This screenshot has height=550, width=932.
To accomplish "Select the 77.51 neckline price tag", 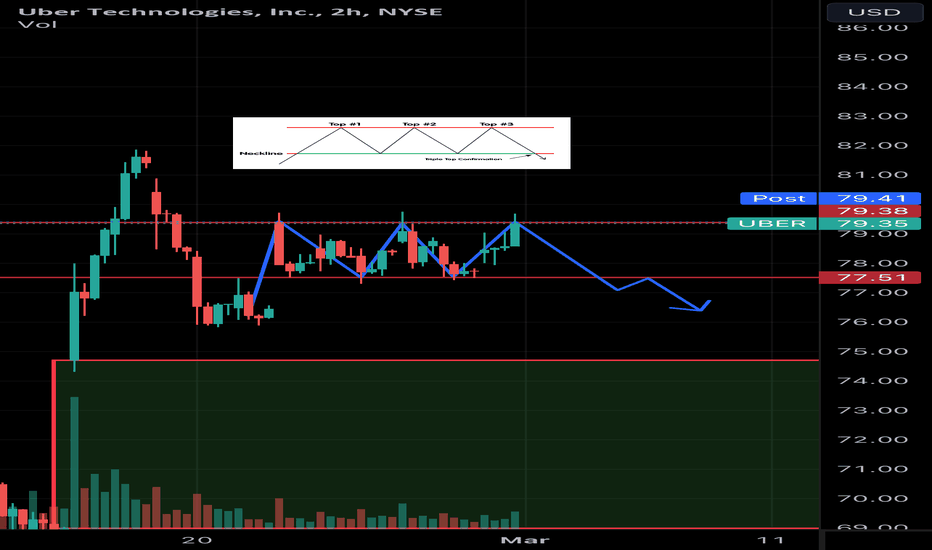I will pyautogui.click(x=870, y=278).
